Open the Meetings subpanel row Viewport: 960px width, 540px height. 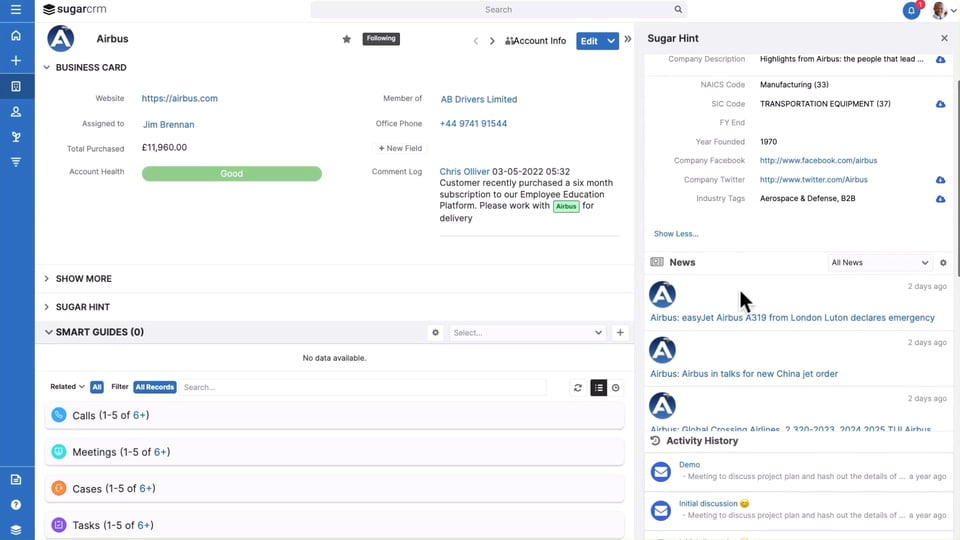tap(334, 452)
